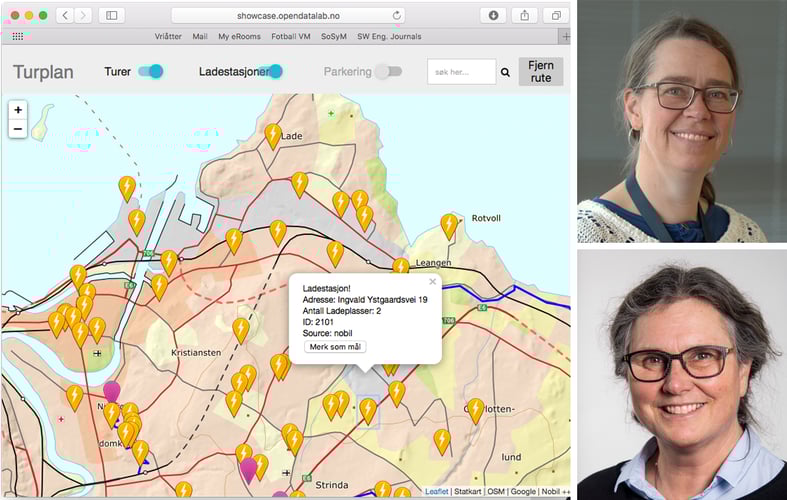Click the search magnifier icon
Screen dimensions: 787x500
[x=505, y=72]
